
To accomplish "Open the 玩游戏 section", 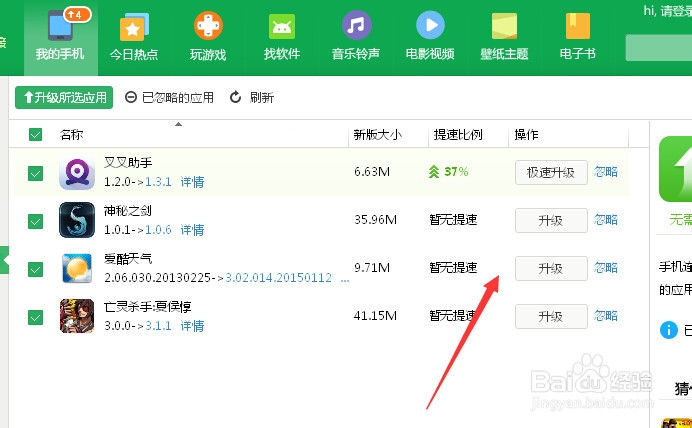I will (208, 37).
